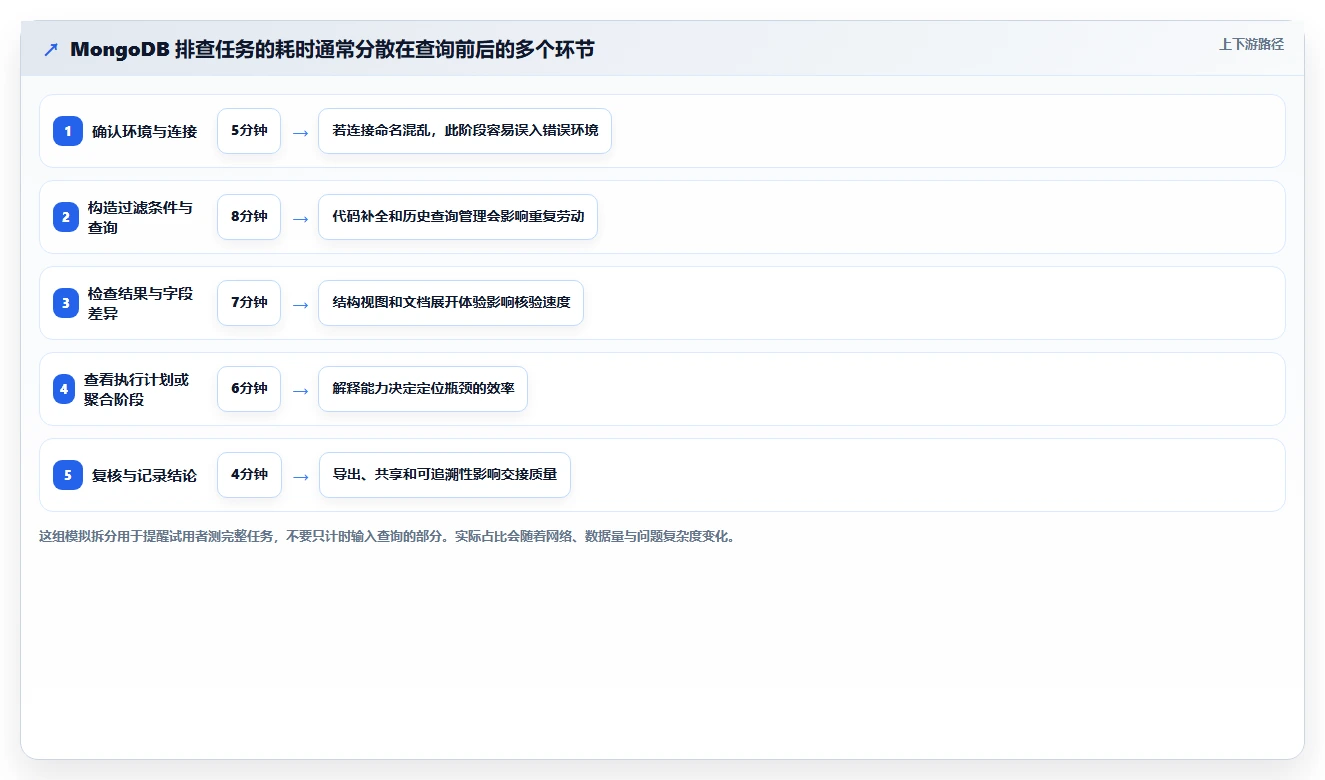Click the 8分钟 duration pill
The image size is (1325, 780).
coord(249,217)
